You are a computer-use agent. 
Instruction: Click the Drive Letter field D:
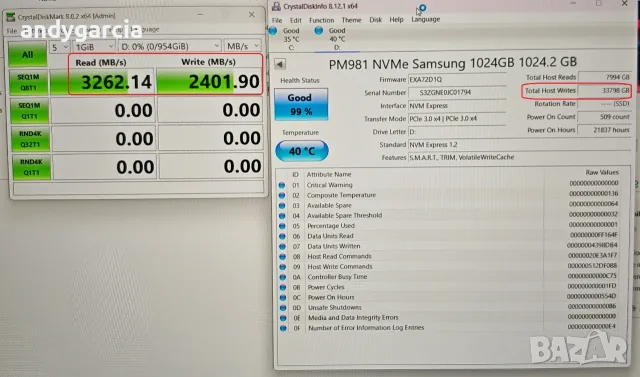[x=457, y=132]
